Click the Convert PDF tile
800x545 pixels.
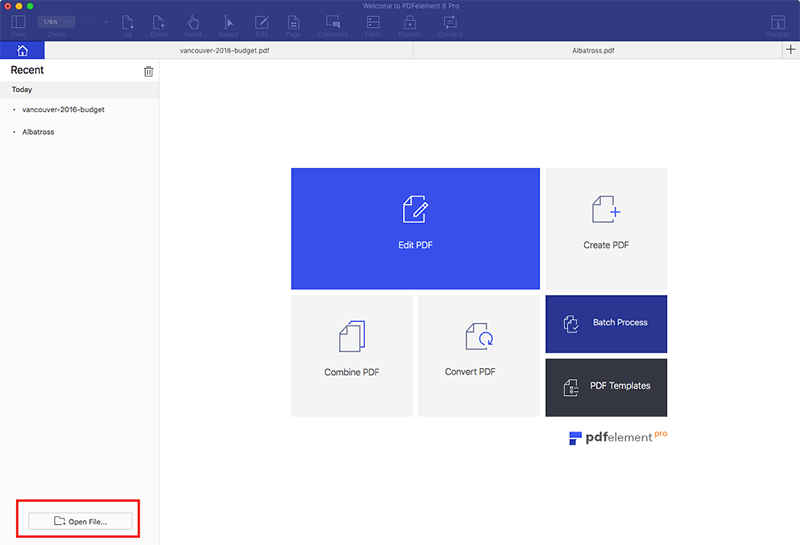tap(479, 356)
